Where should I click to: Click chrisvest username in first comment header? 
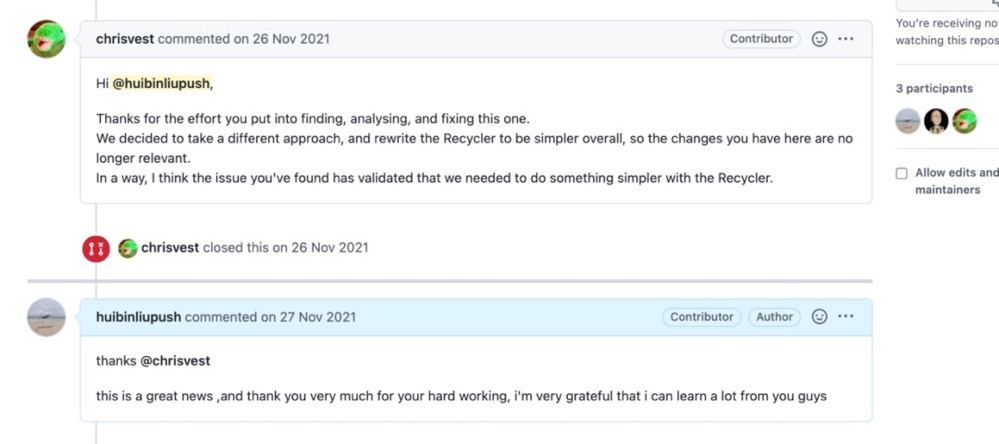pyautogui.click(x=125, y=39)
